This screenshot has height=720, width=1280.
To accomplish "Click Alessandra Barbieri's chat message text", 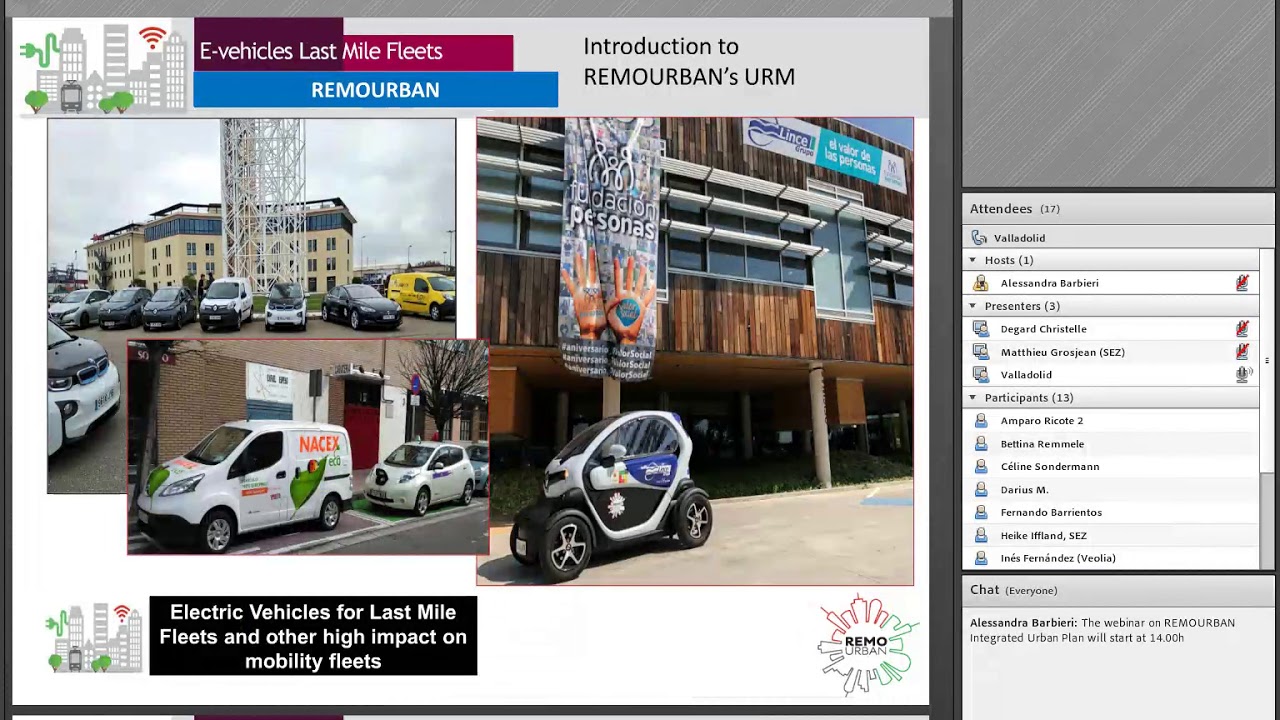I will pyautogui.click(x=1102, y=630).
